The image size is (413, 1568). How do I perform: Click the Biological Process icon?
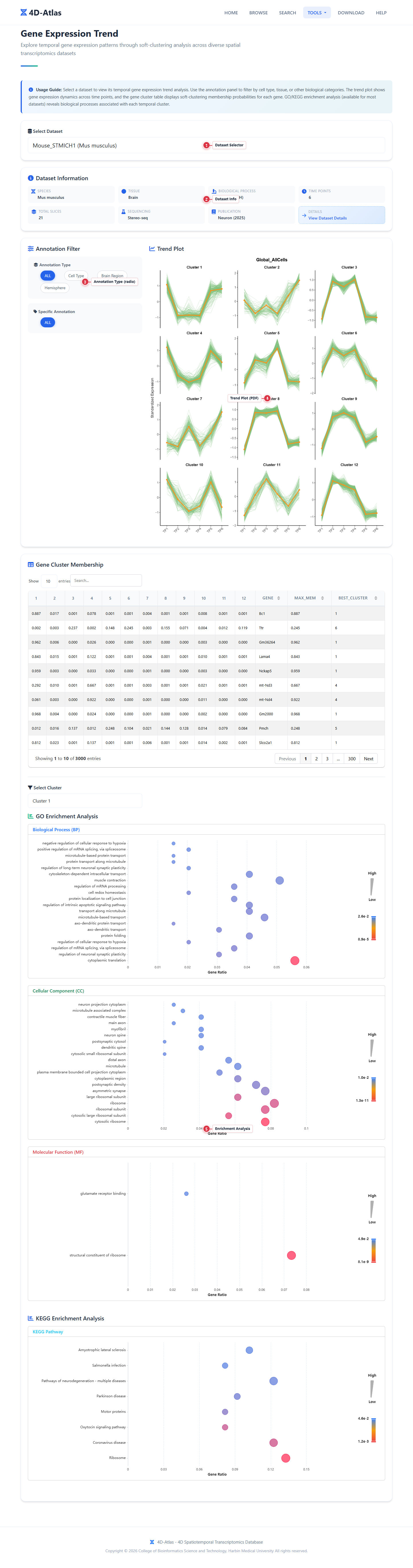tap(214, 191)
